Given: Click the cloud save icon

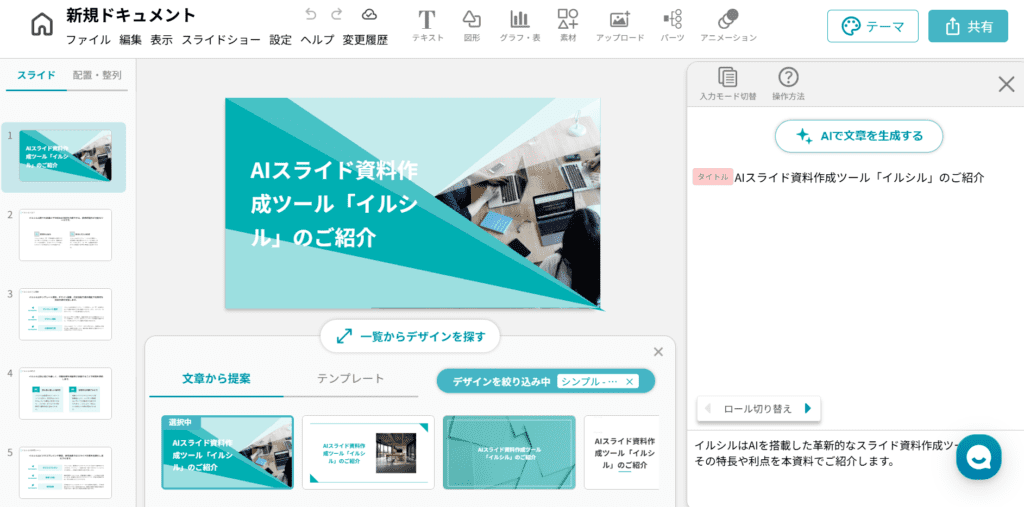Looking at the screenshot, I should click(369, 14).
